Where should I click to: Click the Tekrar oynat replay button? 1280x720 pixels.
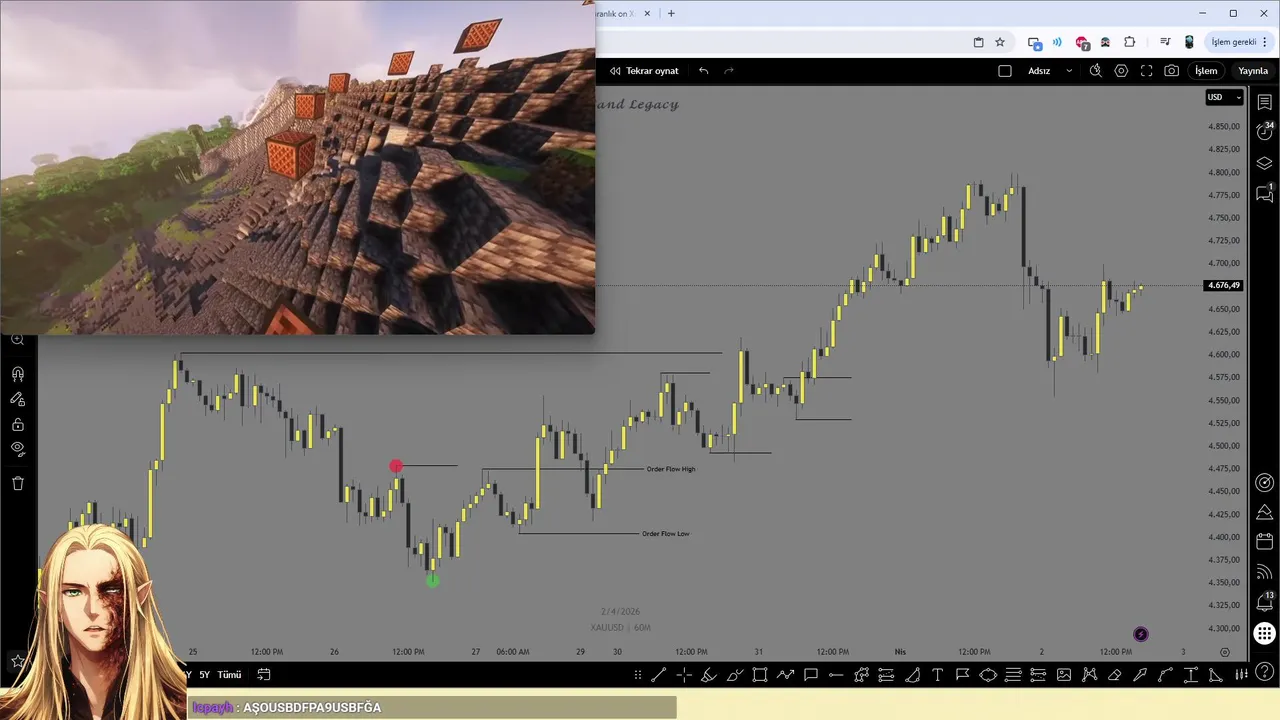(644, 71)
